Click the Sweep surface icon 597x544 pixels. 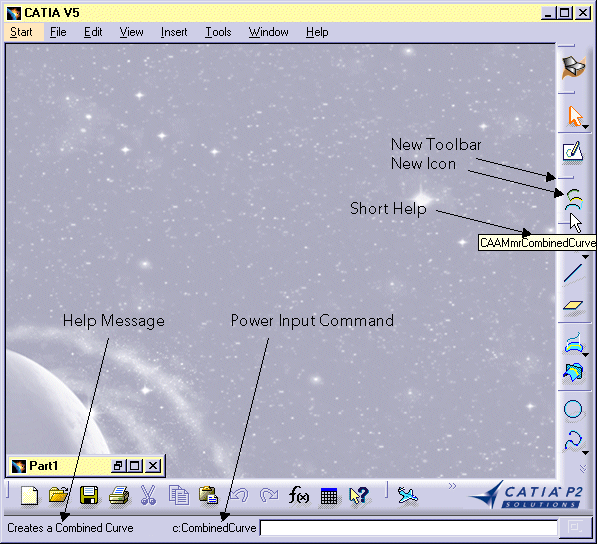coord(573,343)
